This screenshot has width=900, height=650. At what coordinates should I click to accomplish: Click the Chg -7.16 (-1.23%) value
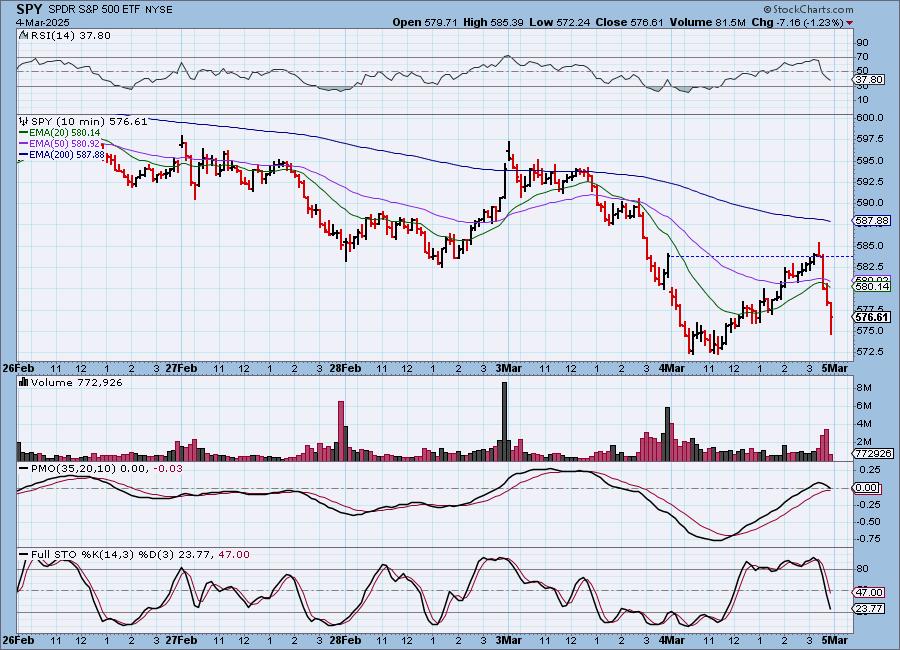[797, 22]
